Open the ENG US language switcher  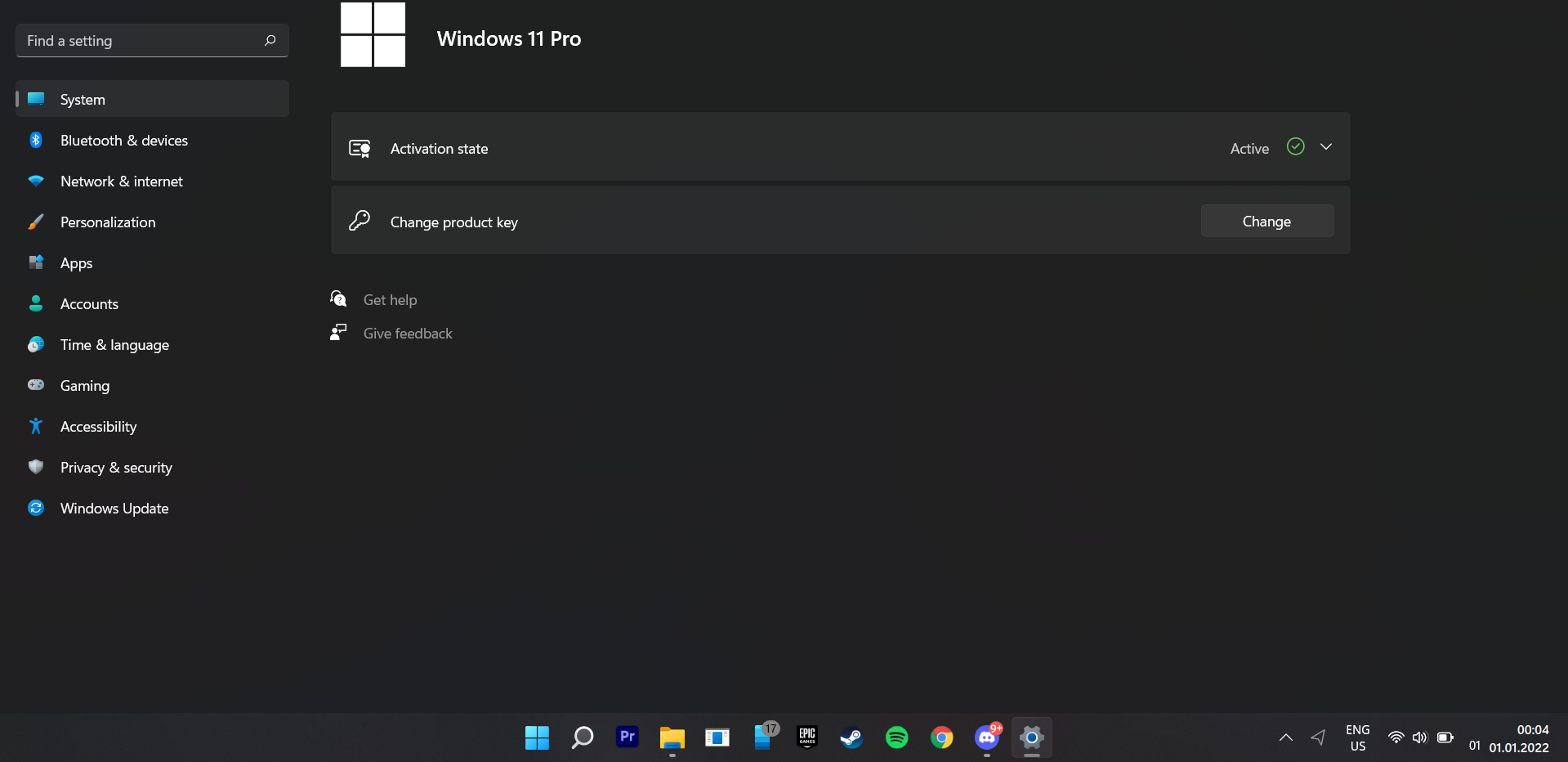coord(1358,737)
